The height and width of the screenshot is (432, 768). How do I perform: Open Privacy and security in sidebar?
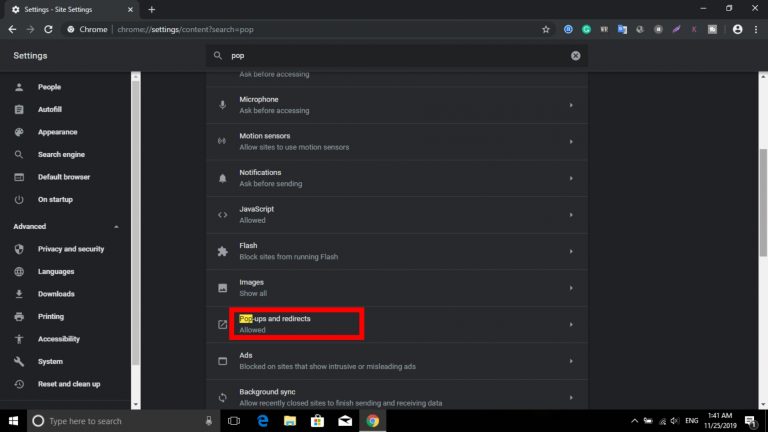point(70,249)
